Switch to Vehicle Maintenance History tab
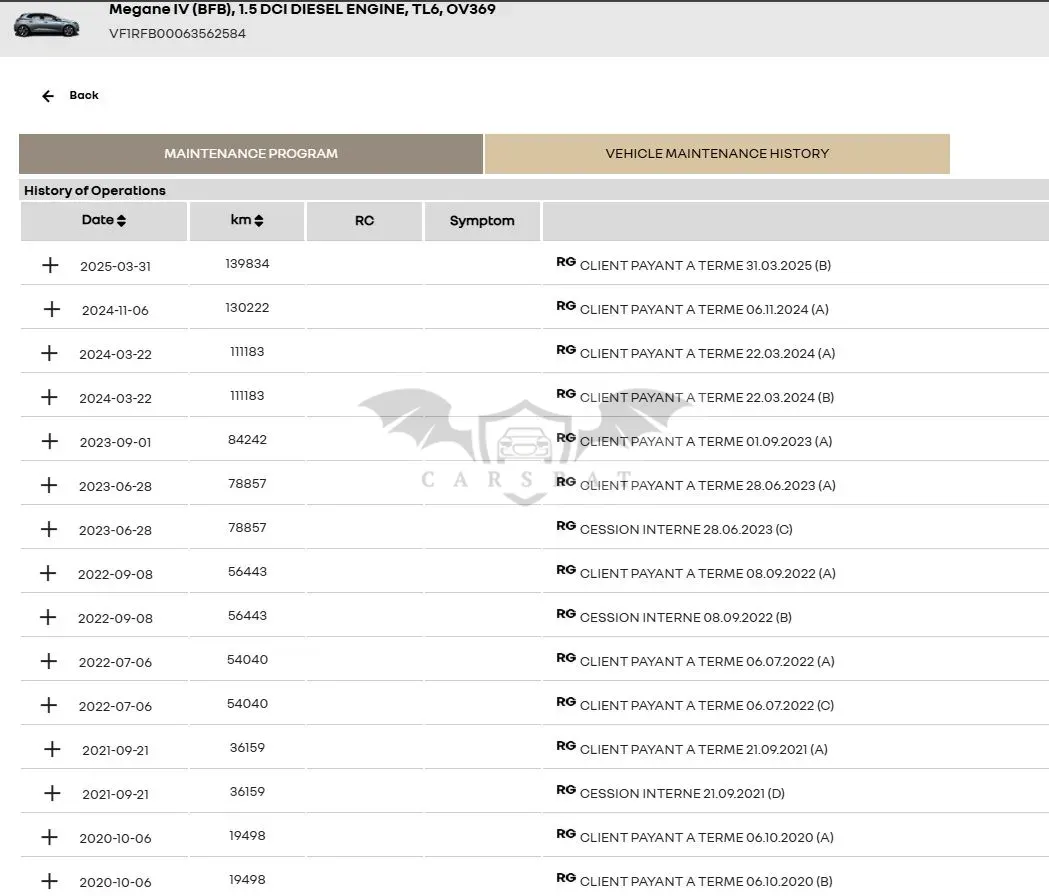The image size is (1049, 896). coord(717,154)
